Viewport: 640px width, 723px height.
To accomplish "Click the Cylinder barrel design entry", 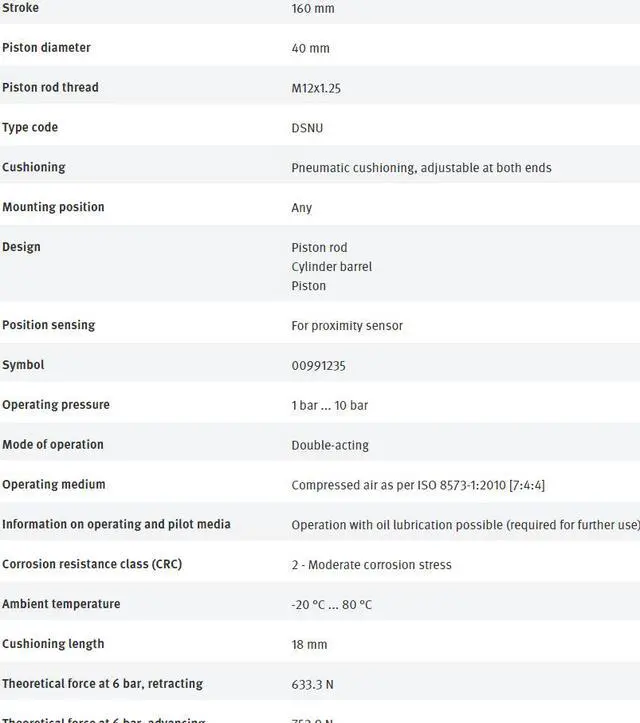I will (x=332, y=267).
